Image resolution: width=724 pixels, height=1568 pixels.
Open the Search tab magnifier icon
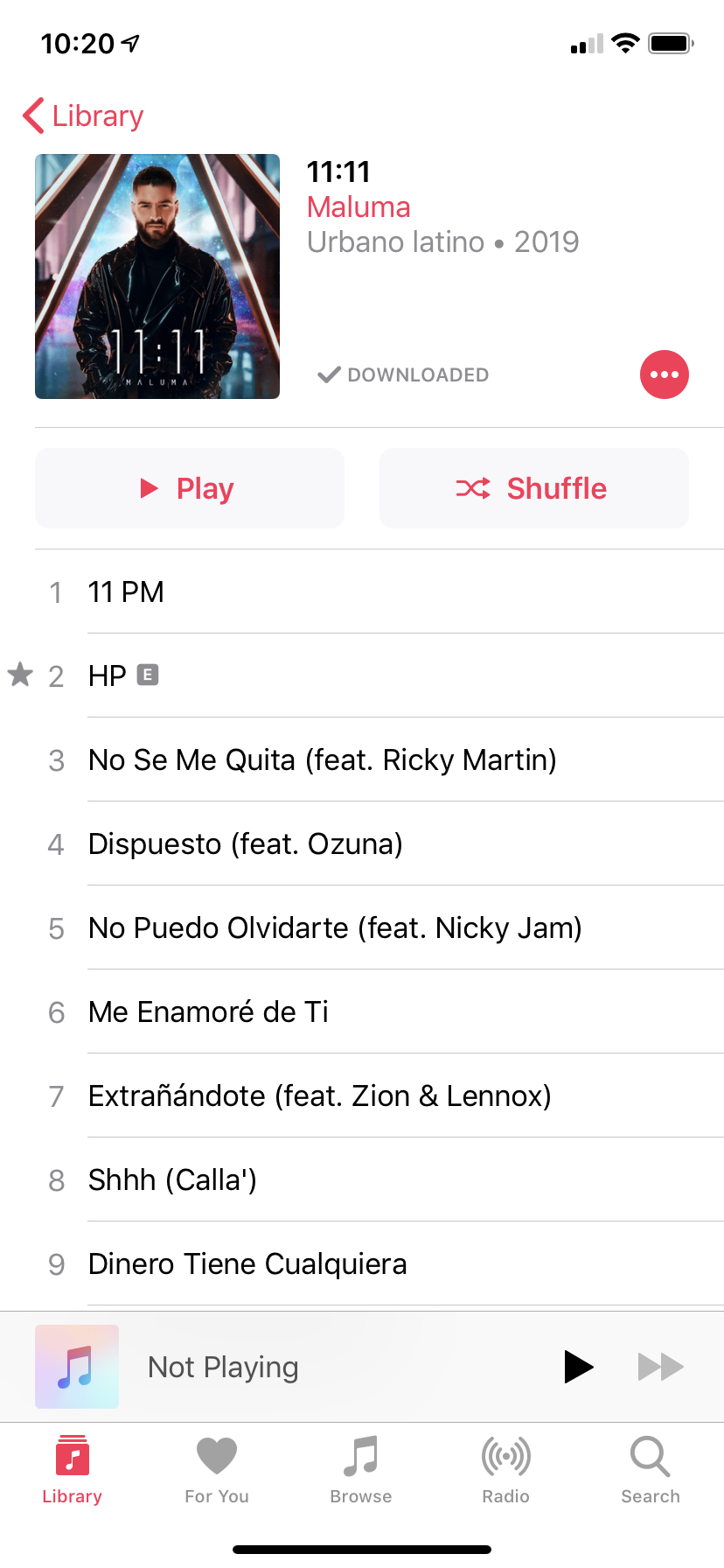tap(650, 1457)
